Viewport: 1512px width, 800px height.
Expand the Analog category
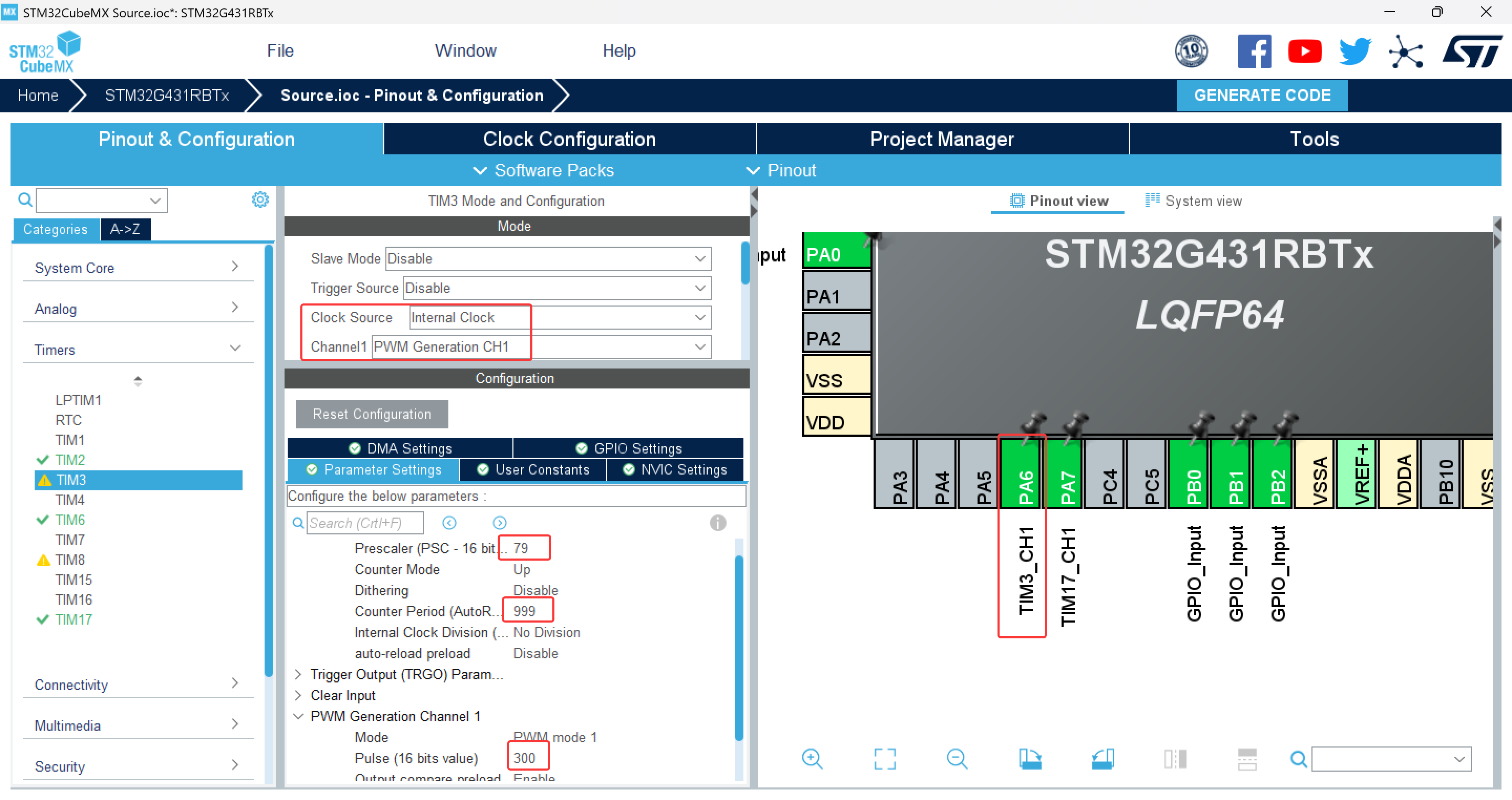(x=138, y=309)
